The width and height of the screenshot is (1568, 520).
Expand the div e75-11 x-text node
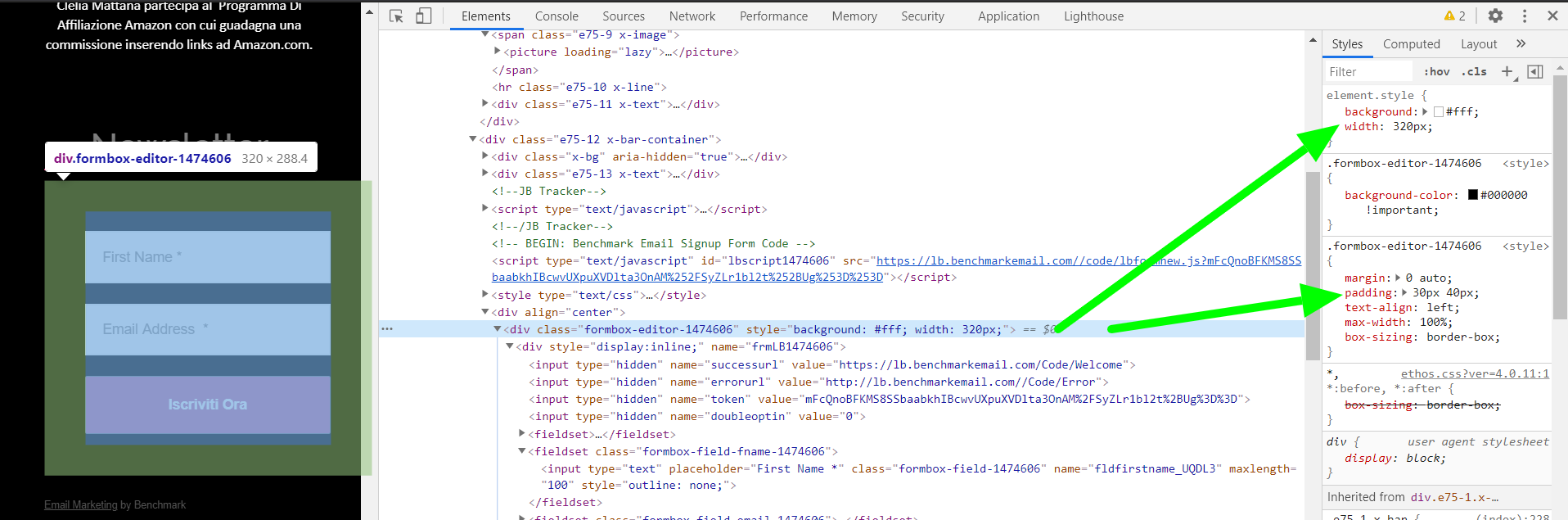click(485, 103)
